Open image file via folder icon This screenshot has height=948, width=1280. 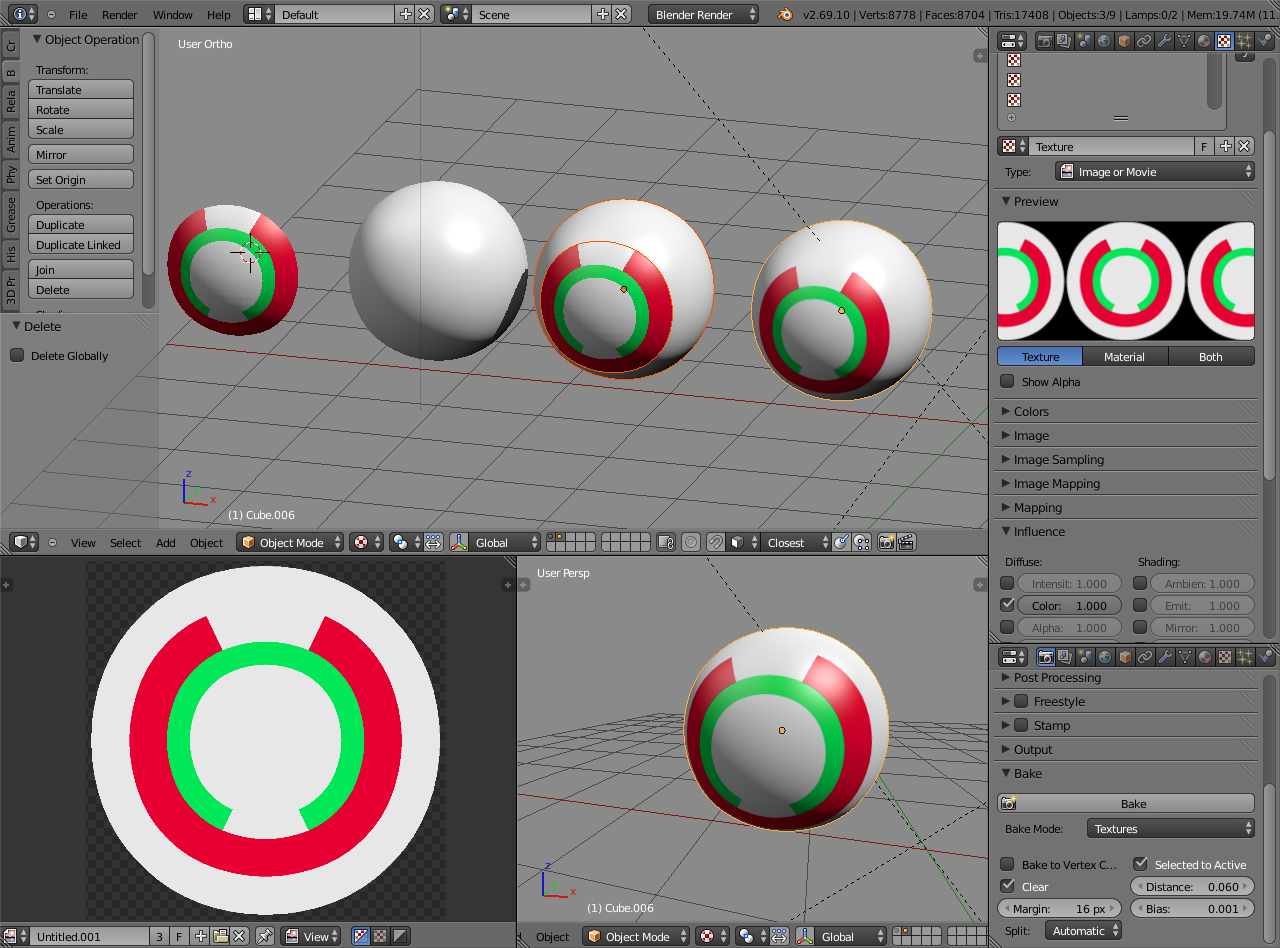coord(221,936)
